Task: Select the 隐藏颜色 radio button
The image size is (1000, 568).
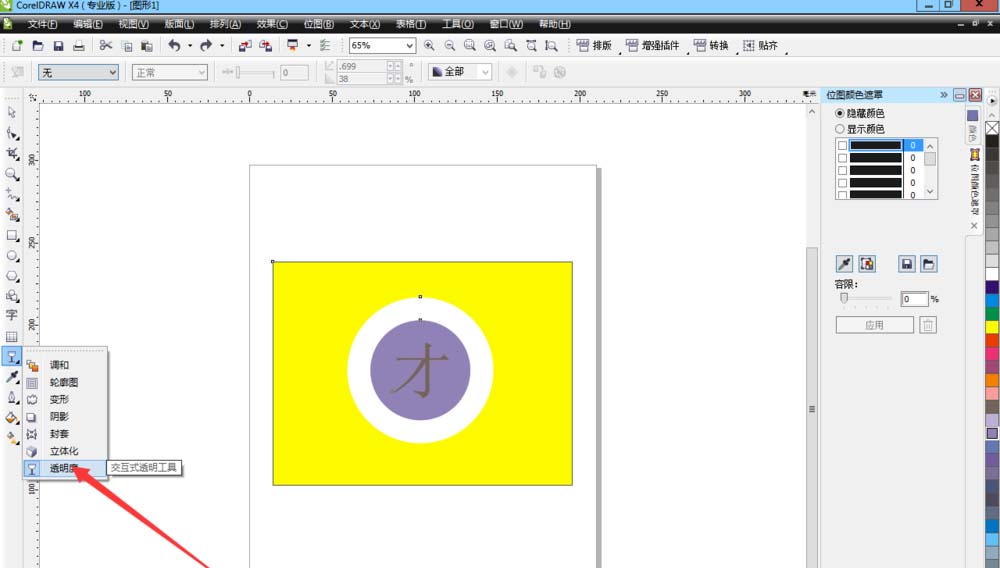Action: click(840, 114)
